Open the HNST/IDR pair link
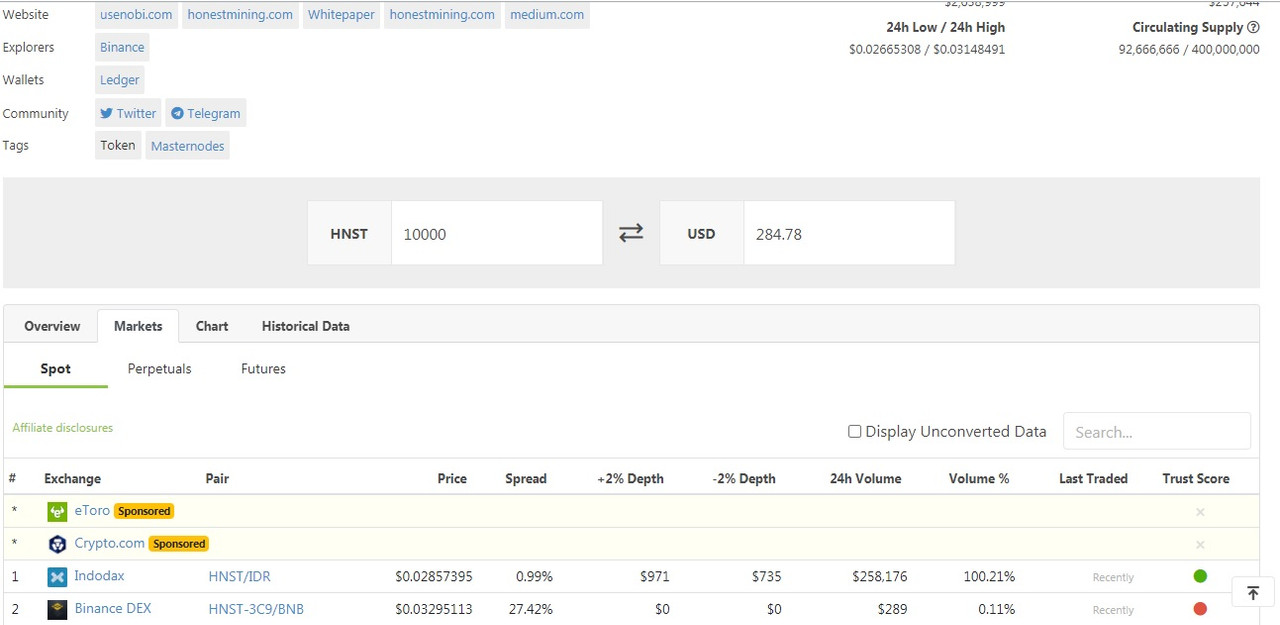This screenshot has height=625, width=1280. click(x=240, y=576)
